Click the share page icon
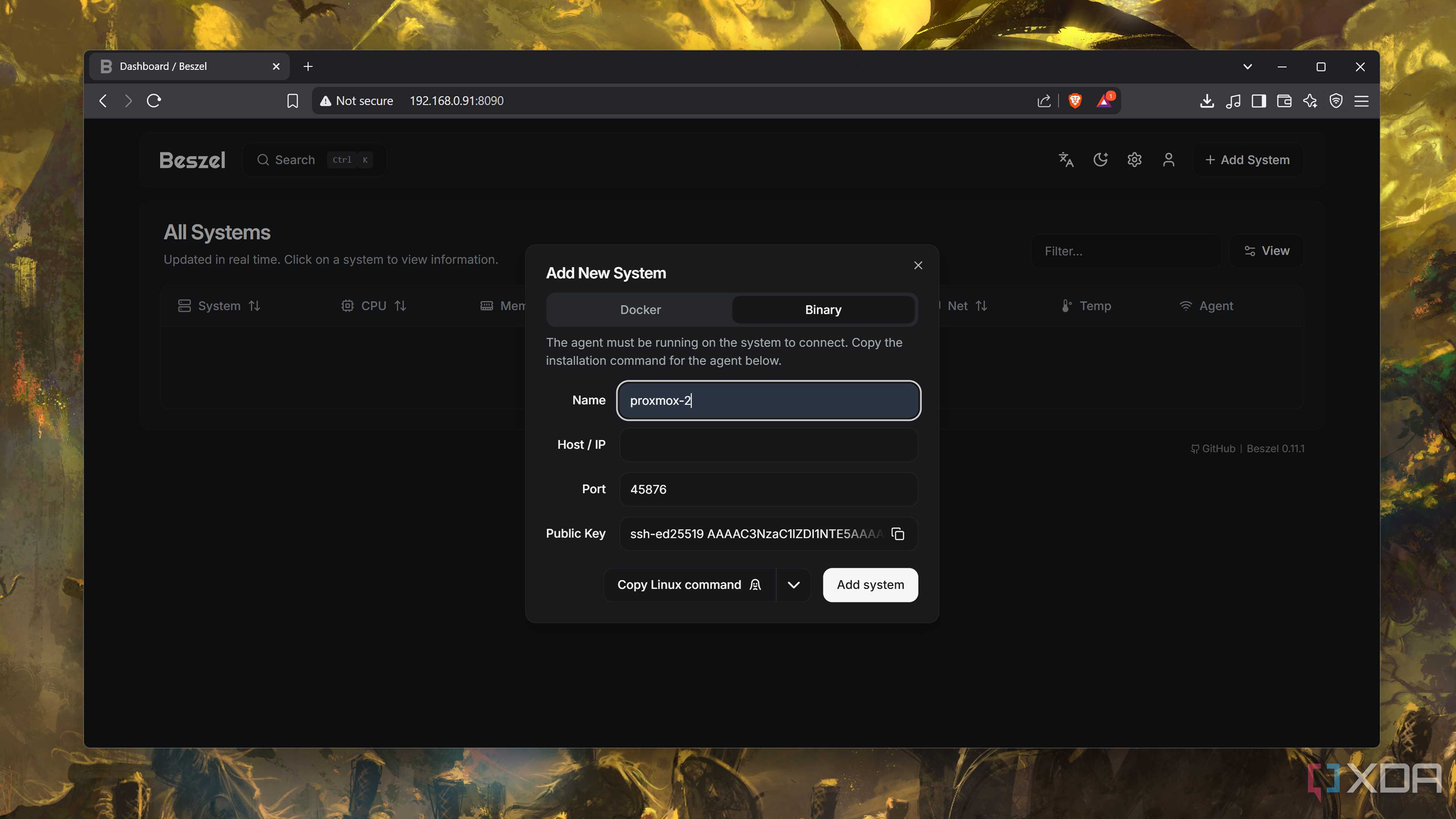The height and width of the screenshot is (819, 1456). point(1044,100)
